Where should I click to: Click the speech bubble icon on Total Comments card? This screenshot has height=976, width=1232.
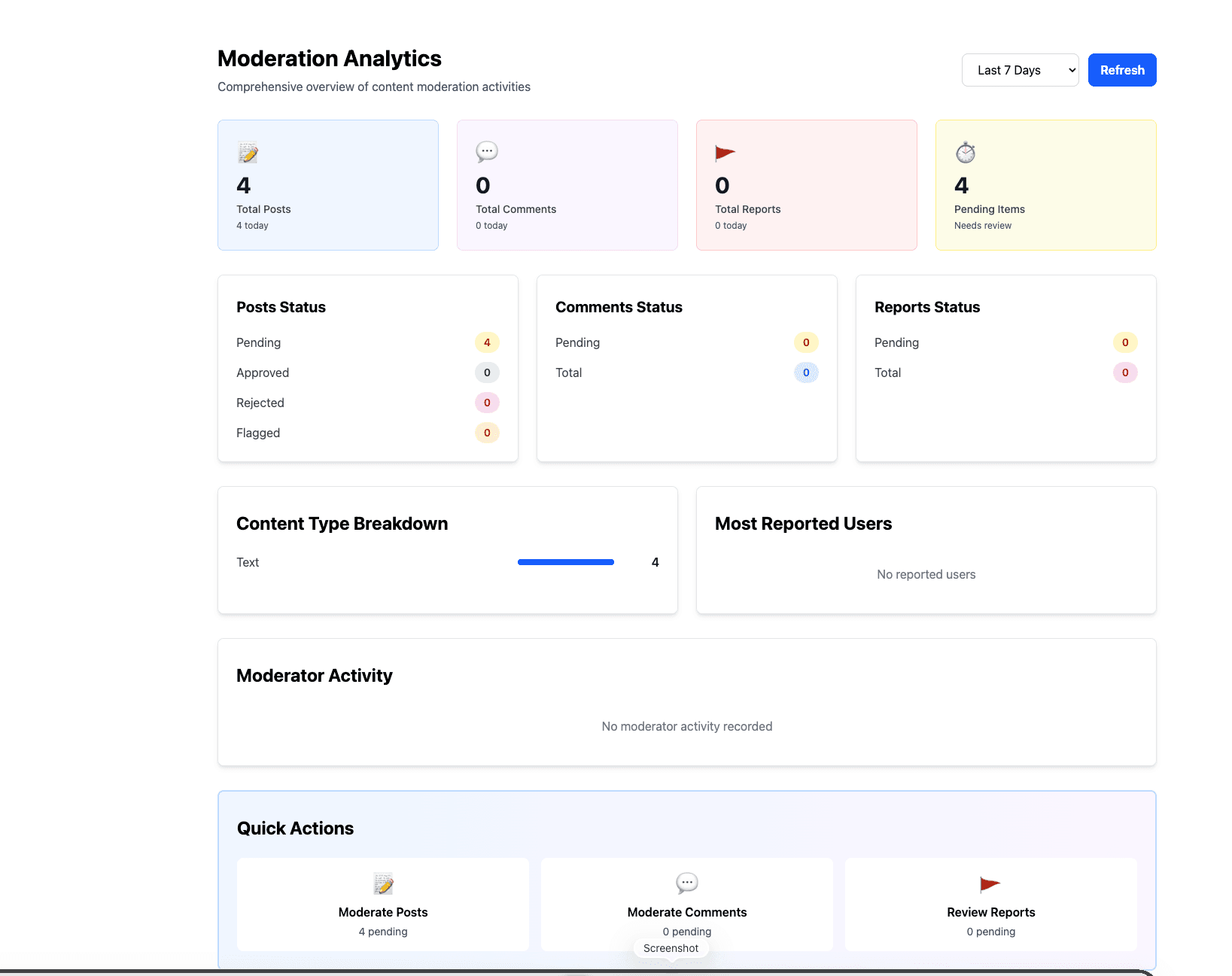487,151
